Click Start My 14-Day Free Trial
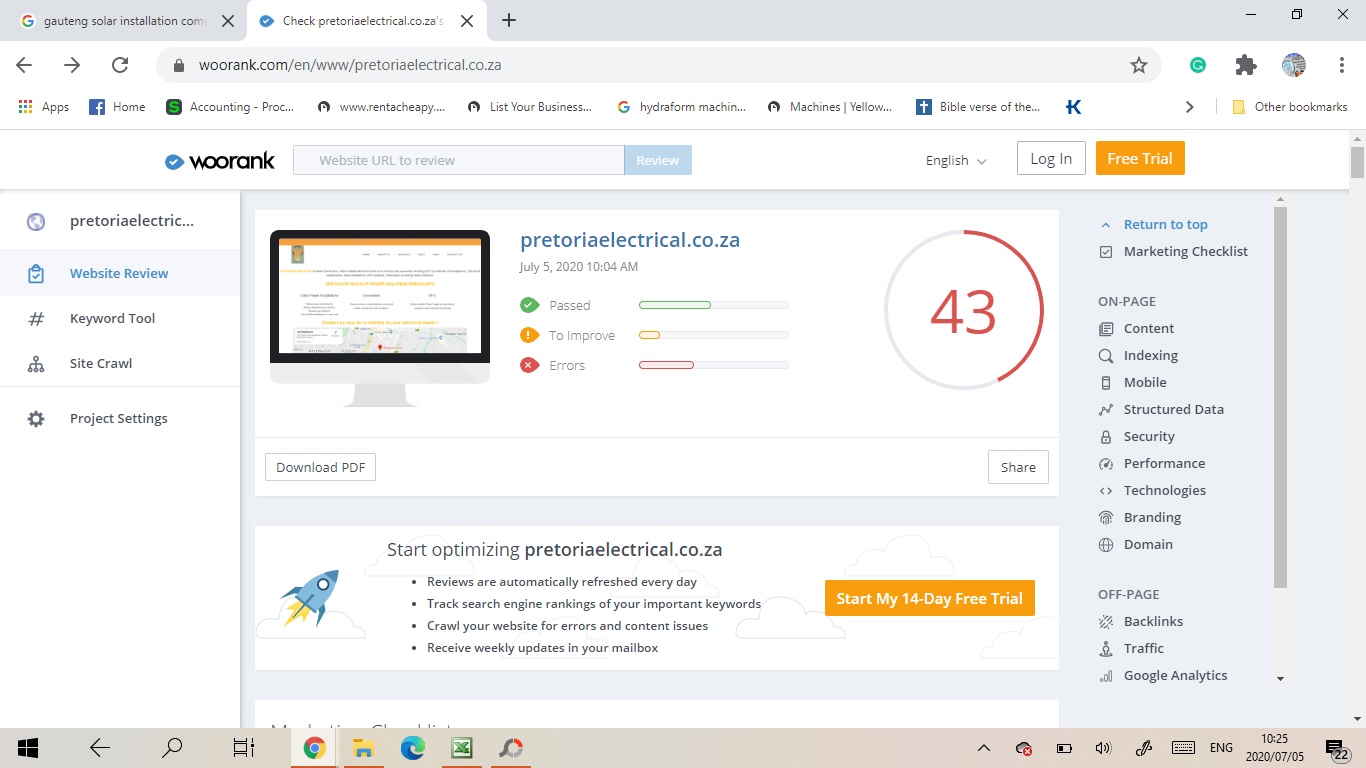 [x=929, y=598]
